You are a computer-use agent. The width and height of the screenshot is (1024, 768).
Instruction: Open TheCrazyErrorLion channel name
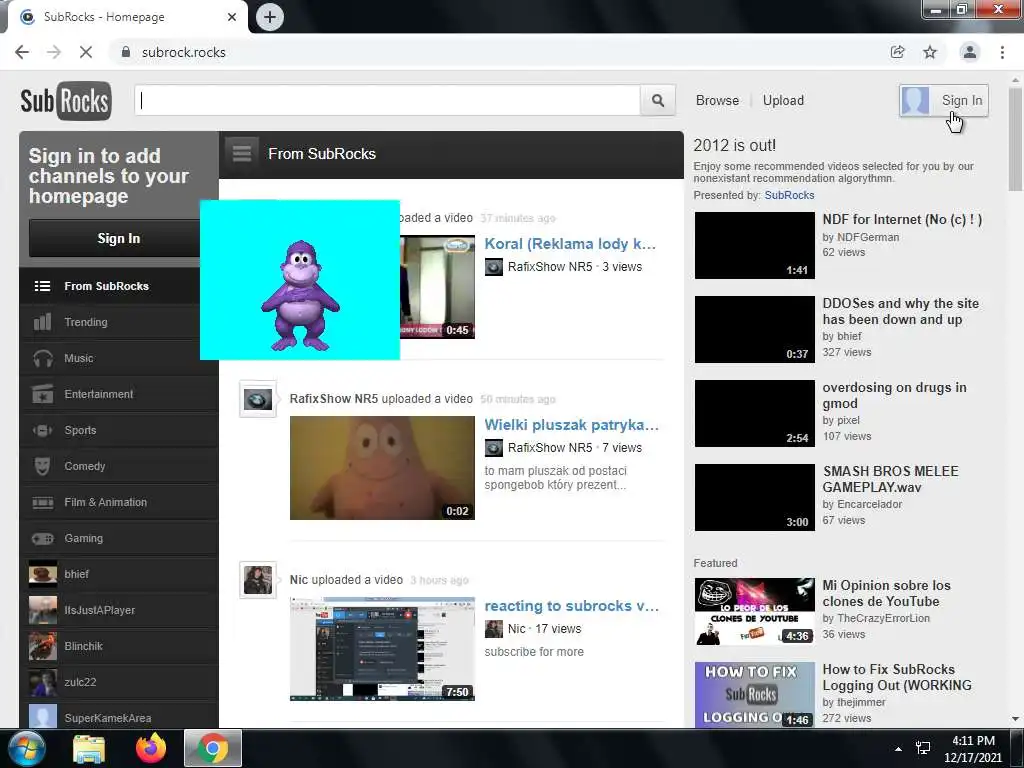(883, 618)
